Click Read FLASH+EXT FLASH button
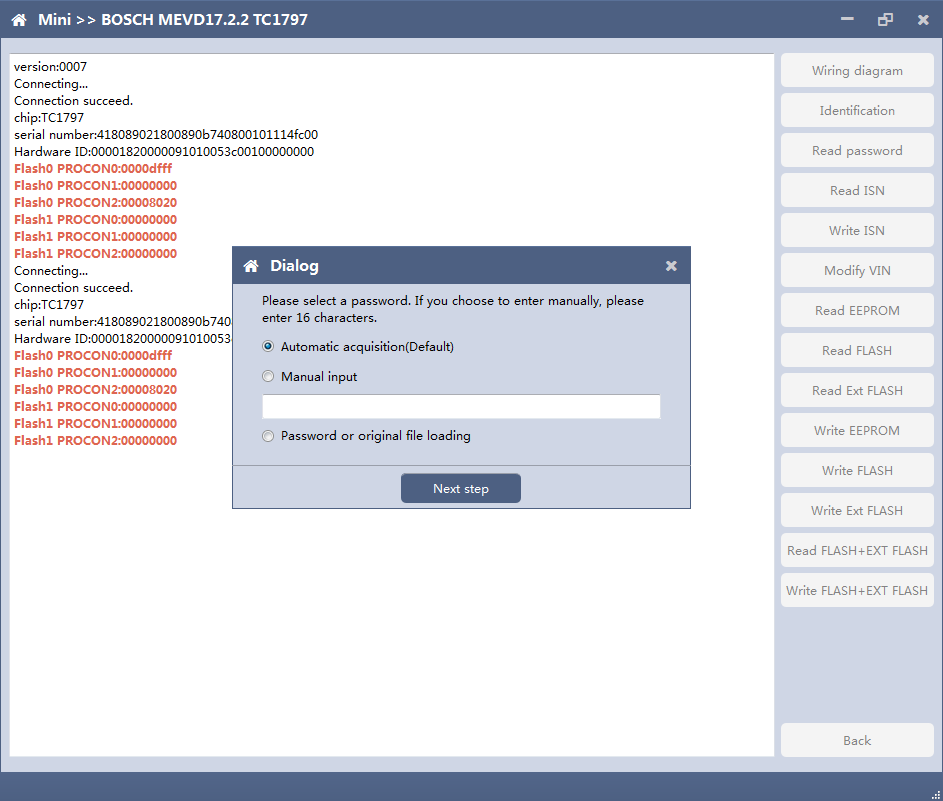 857,550
